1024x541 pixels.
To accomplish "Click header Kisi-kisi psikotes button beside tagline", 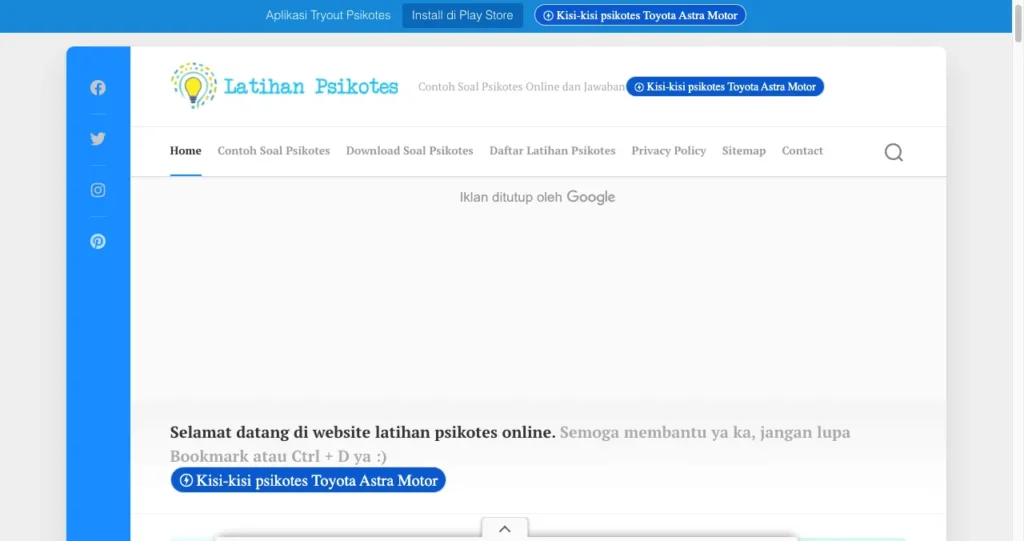I will [x=725, y=86].
